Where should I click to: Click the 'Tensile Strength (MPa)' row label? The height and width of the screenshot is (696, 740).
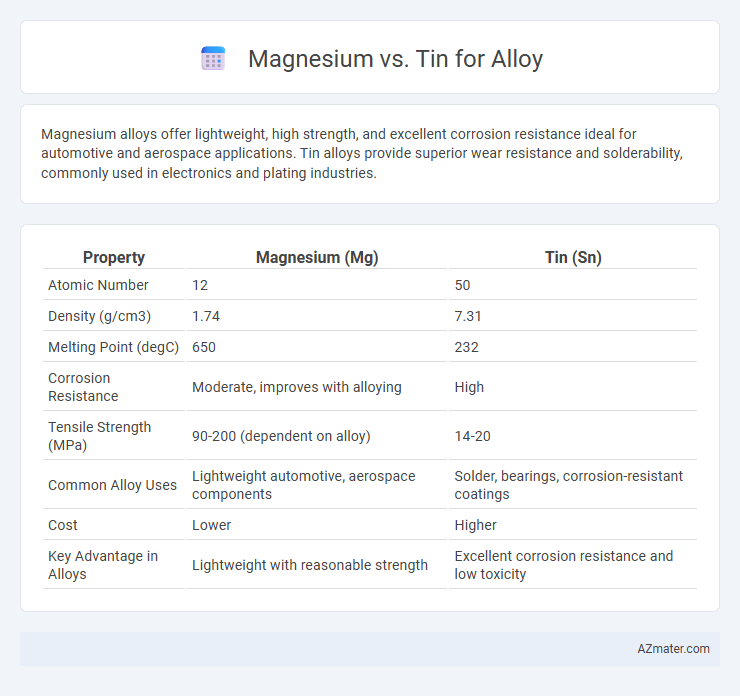pyautogui.click(x=100, y=436)
